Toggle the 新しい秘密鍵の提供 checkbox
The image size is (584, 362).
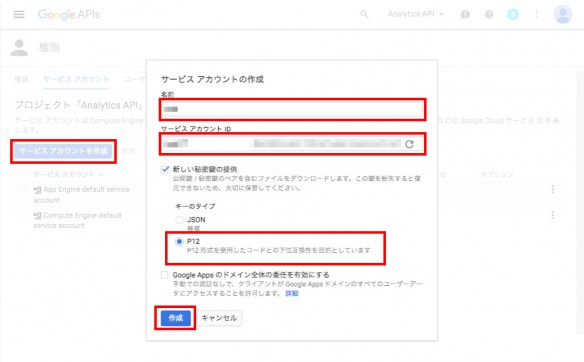coord(165,169)
